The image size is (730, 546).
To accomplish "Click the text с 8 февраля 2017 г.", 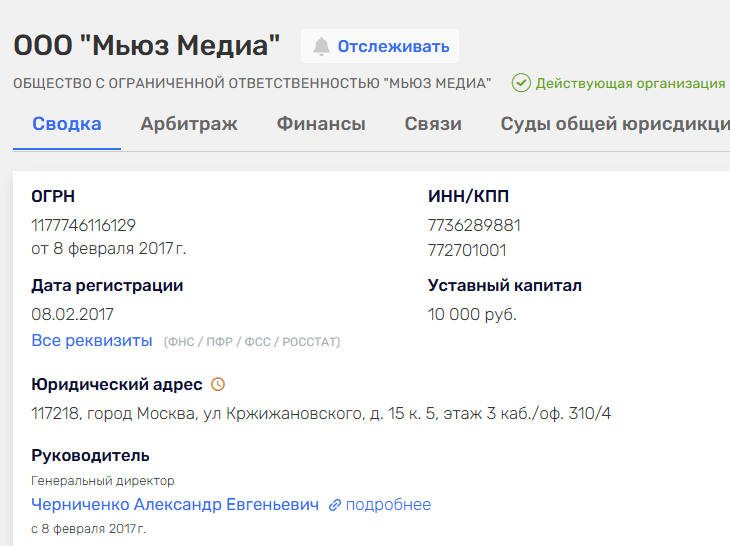I will (88, 529).
